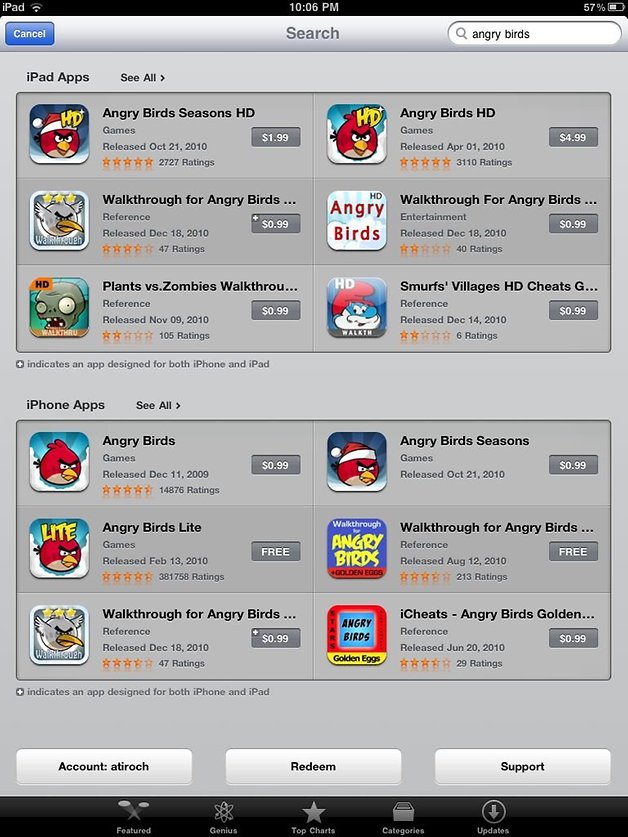Get Angry Birds Lite with FREE button
Screen dimensions: 628x837
pyautogui.click(x=276, y=551)
